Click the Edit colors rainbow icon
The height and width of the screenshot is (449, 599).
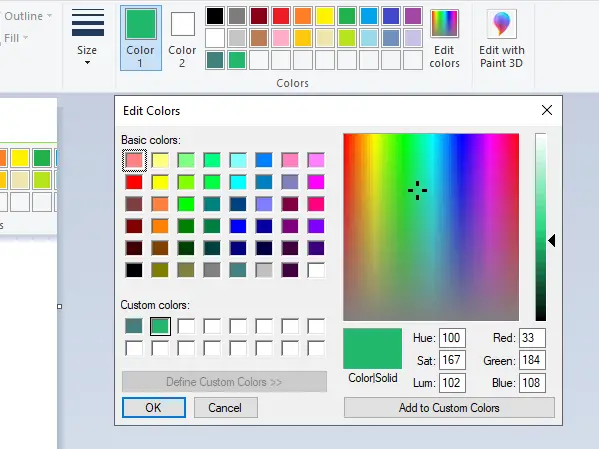tap(444, 24)
